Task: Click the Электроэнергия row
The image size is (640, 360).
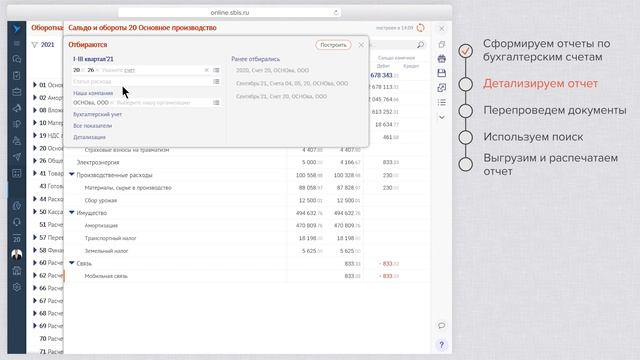Action: click(x=247, y=162)
